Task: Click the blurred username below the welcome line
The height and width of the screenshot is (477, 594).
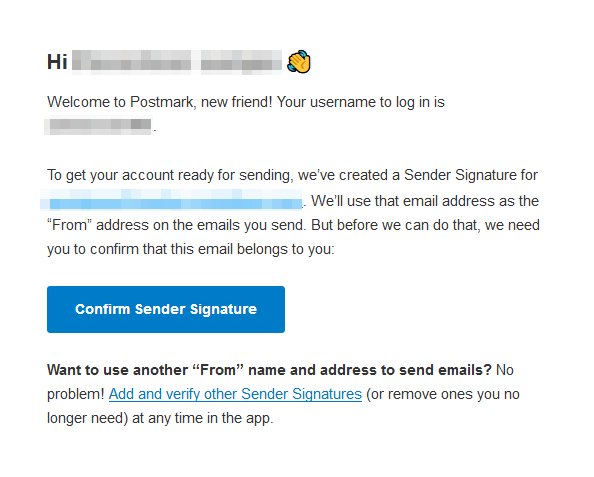Action: [x=98, y=125]
